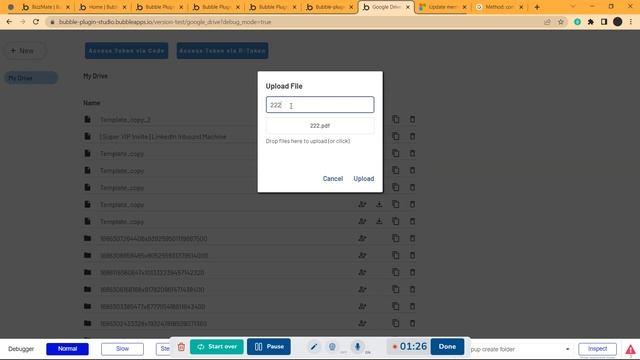Switch to the Home | Bubble tab
The height and width of the screenshot is (360, 640).
[102, 7]
